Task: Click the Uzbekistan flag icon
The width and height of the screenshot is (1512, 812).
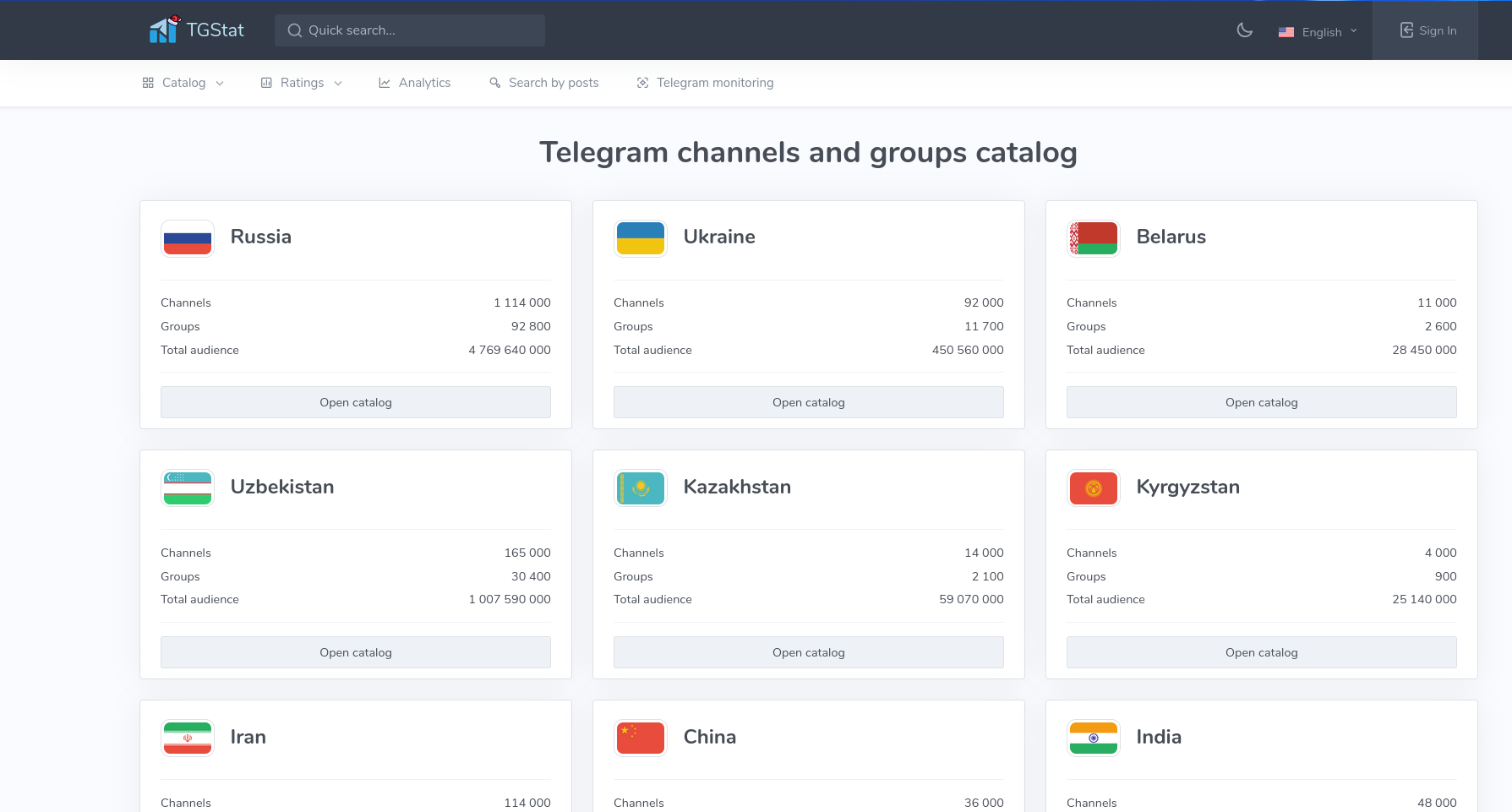Action: click(x=187, y=488)
